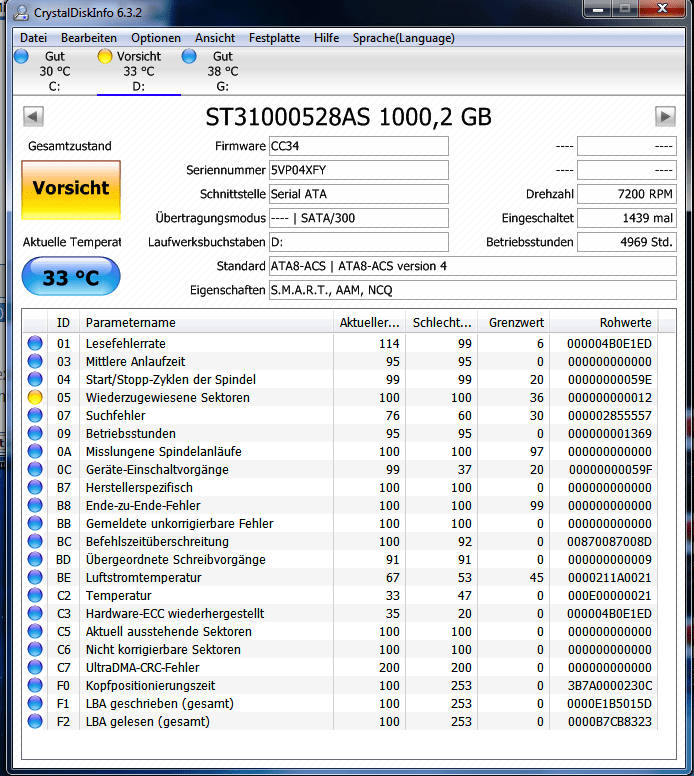Click status orb of Befehlszeitüberschreitung row
The image size is (694, 776).
click(35, 541)
